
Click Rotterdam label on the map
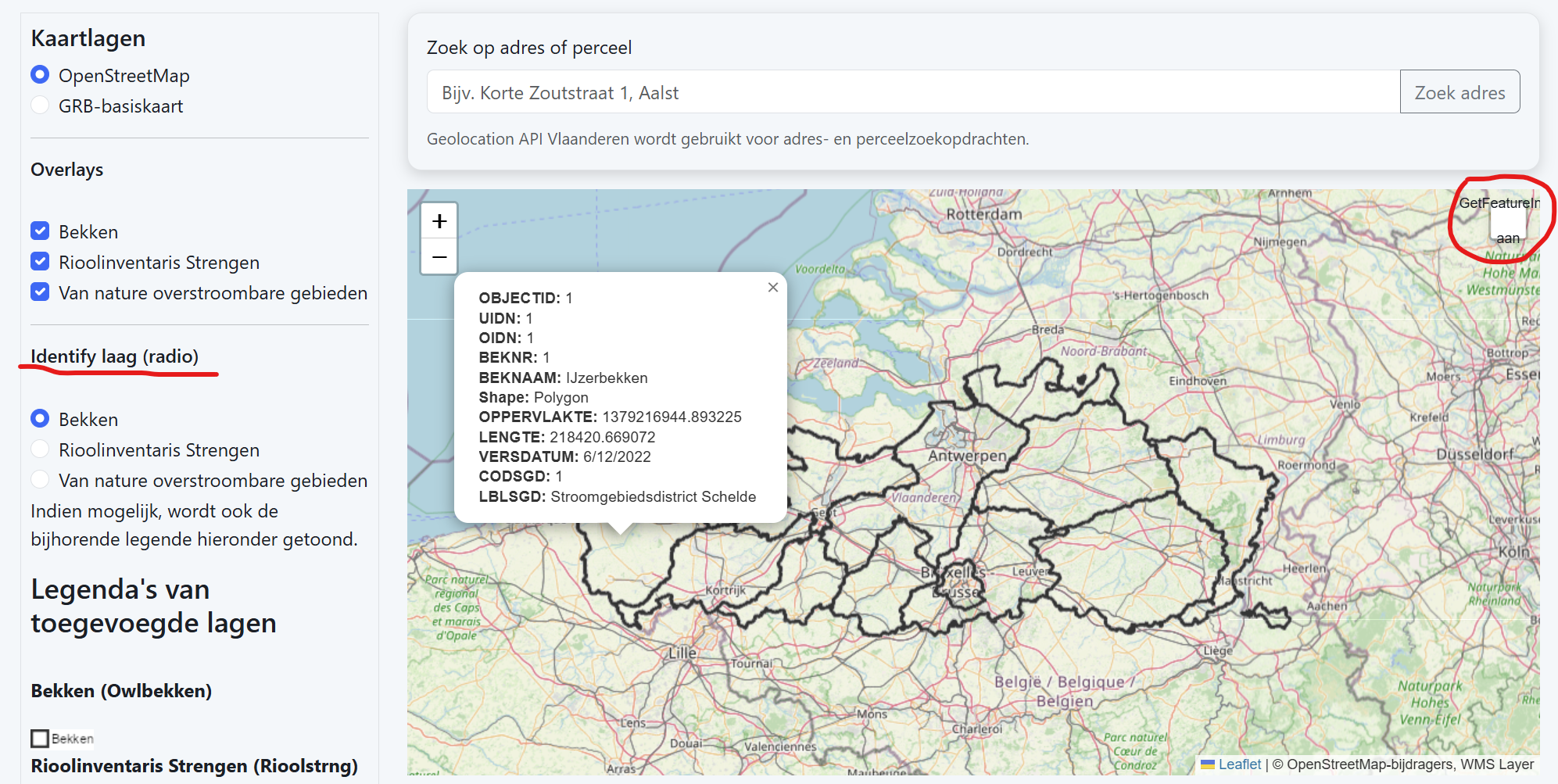tap(983, 214)
